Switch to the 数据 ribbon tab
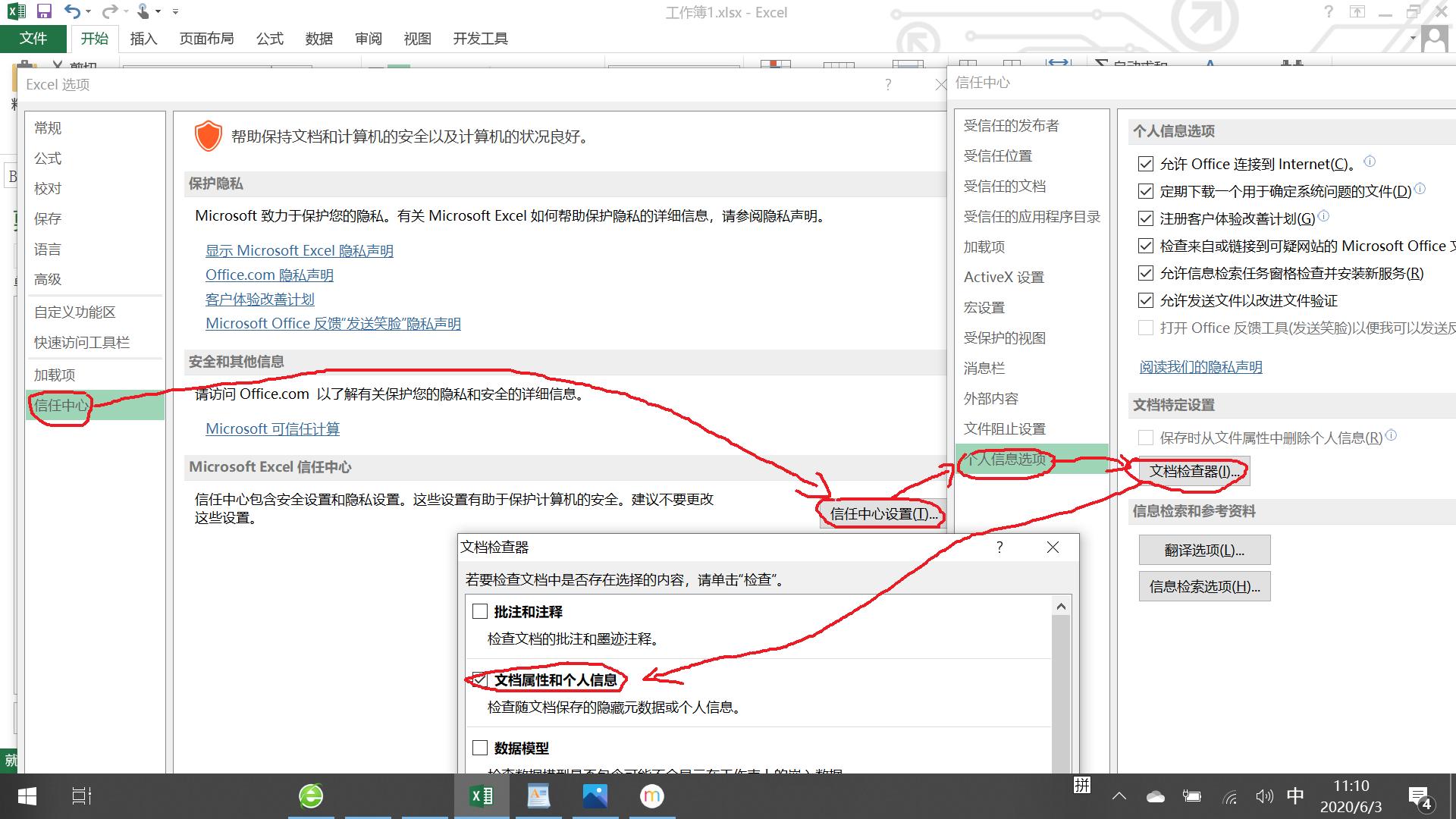The width and height of the screenshot is (1456, 819). [x=318, y=38]
